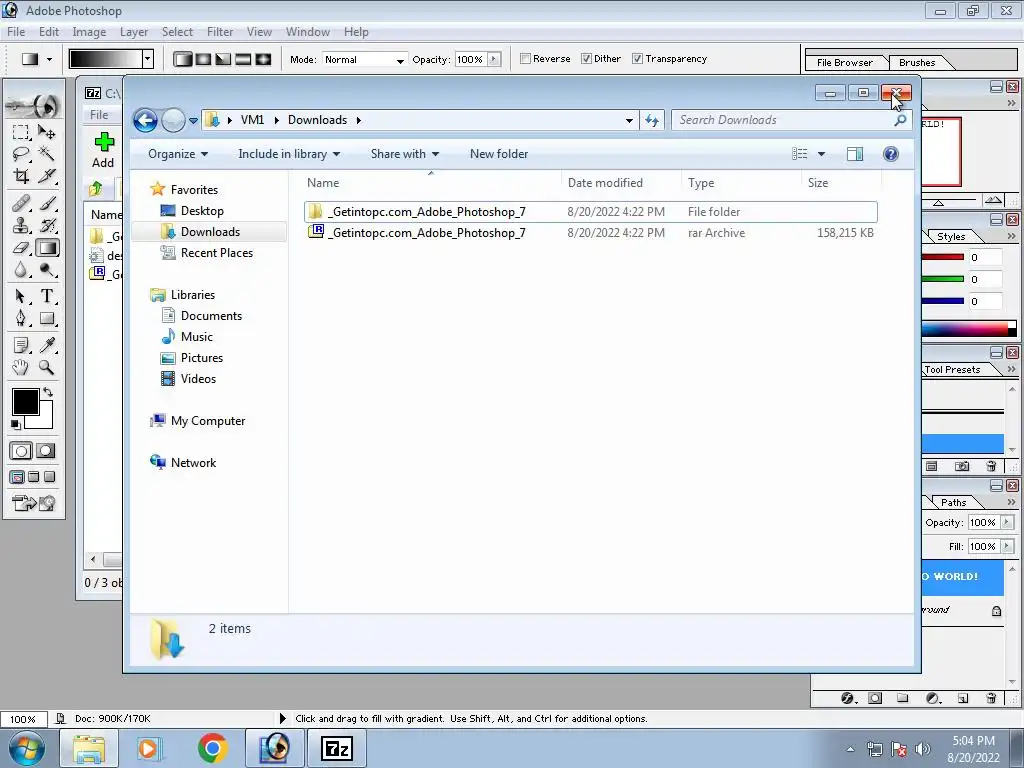The width and height of the screenshot is (1024, 768).
Task: Open the Organize dropdown in Explorer
Action: click(178, 154)
